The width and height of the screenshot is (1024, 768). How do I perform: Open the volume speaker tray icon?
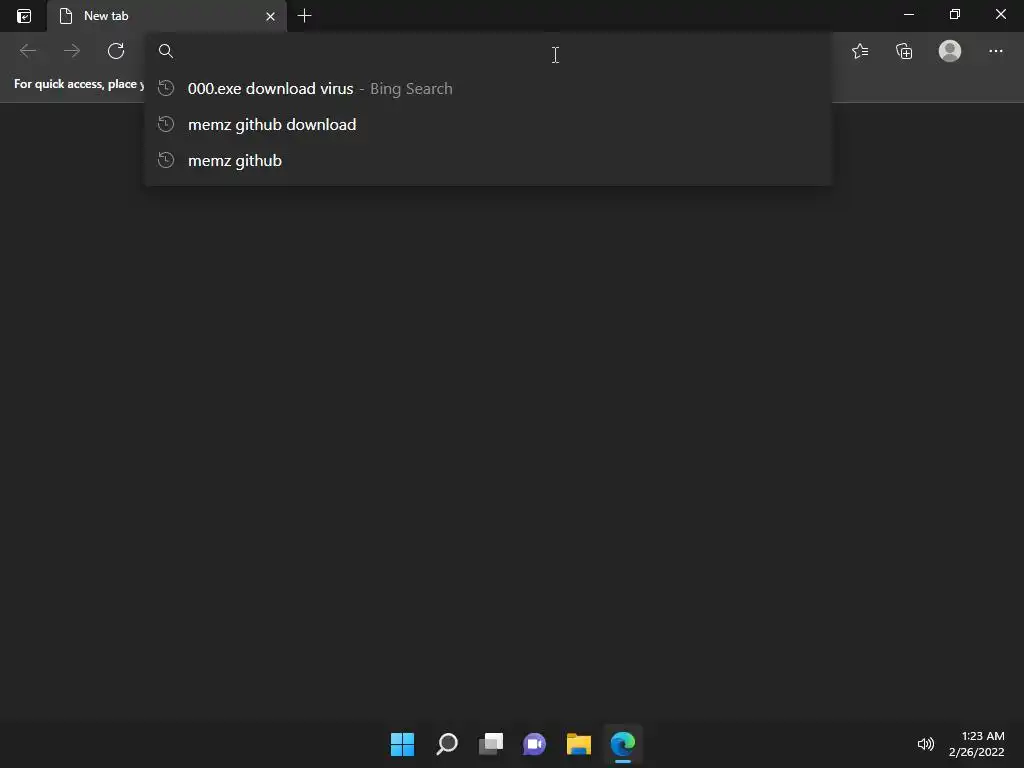click(x=925, y=744)
